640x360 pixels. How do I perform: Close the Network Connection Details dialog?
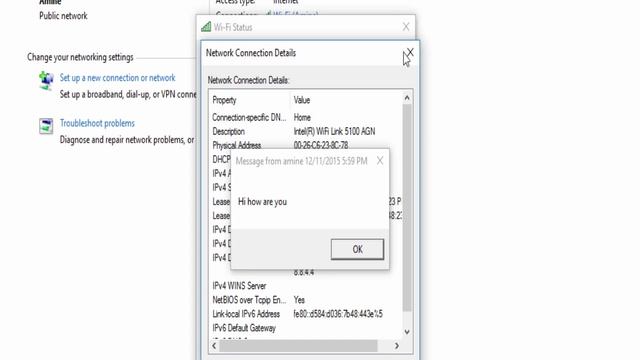(x=410, y=52)
